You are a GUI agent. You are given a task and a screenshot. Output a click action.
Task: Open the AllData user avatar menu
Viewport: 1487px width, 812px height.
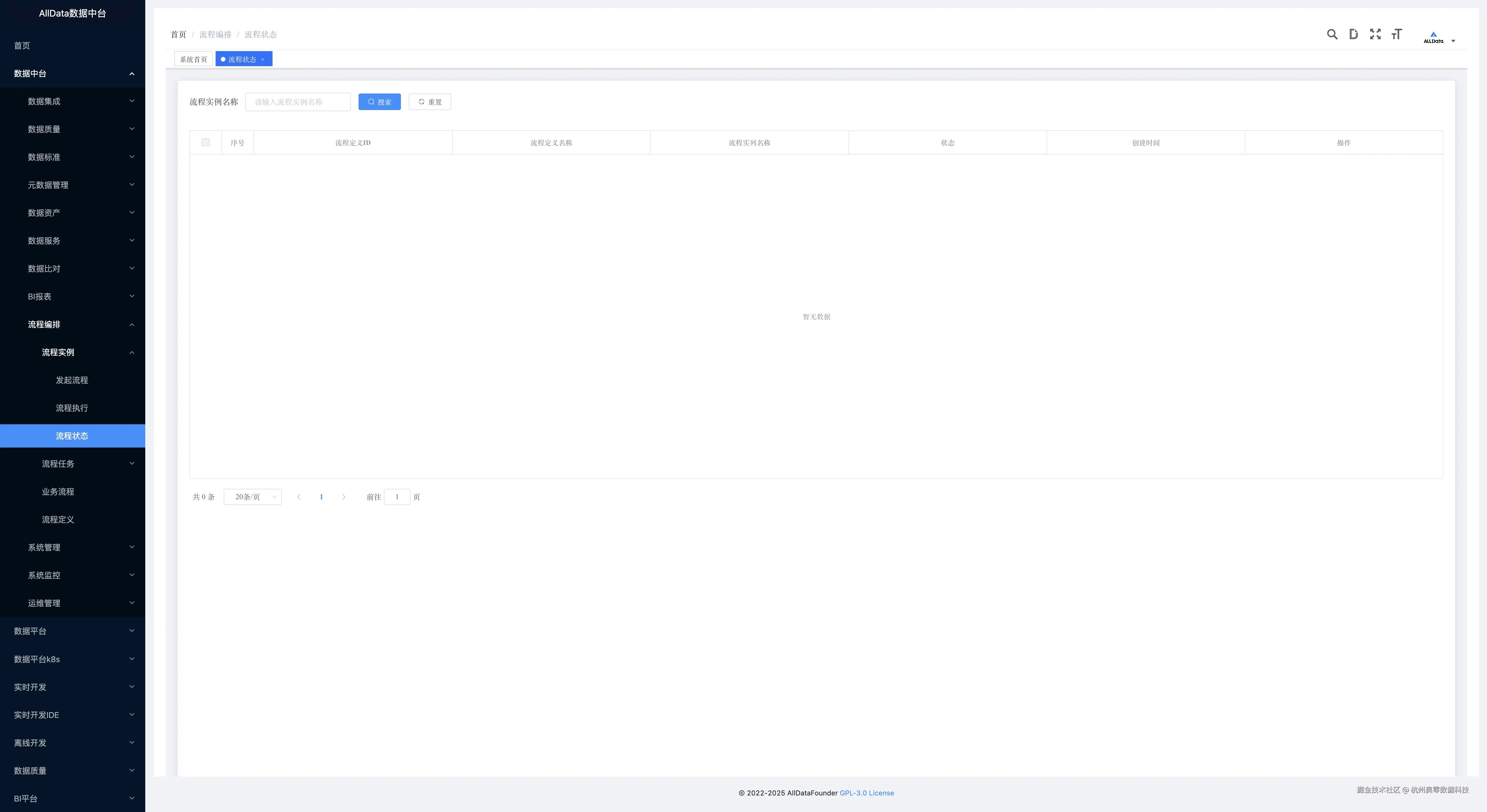(x=1438, y=37)
